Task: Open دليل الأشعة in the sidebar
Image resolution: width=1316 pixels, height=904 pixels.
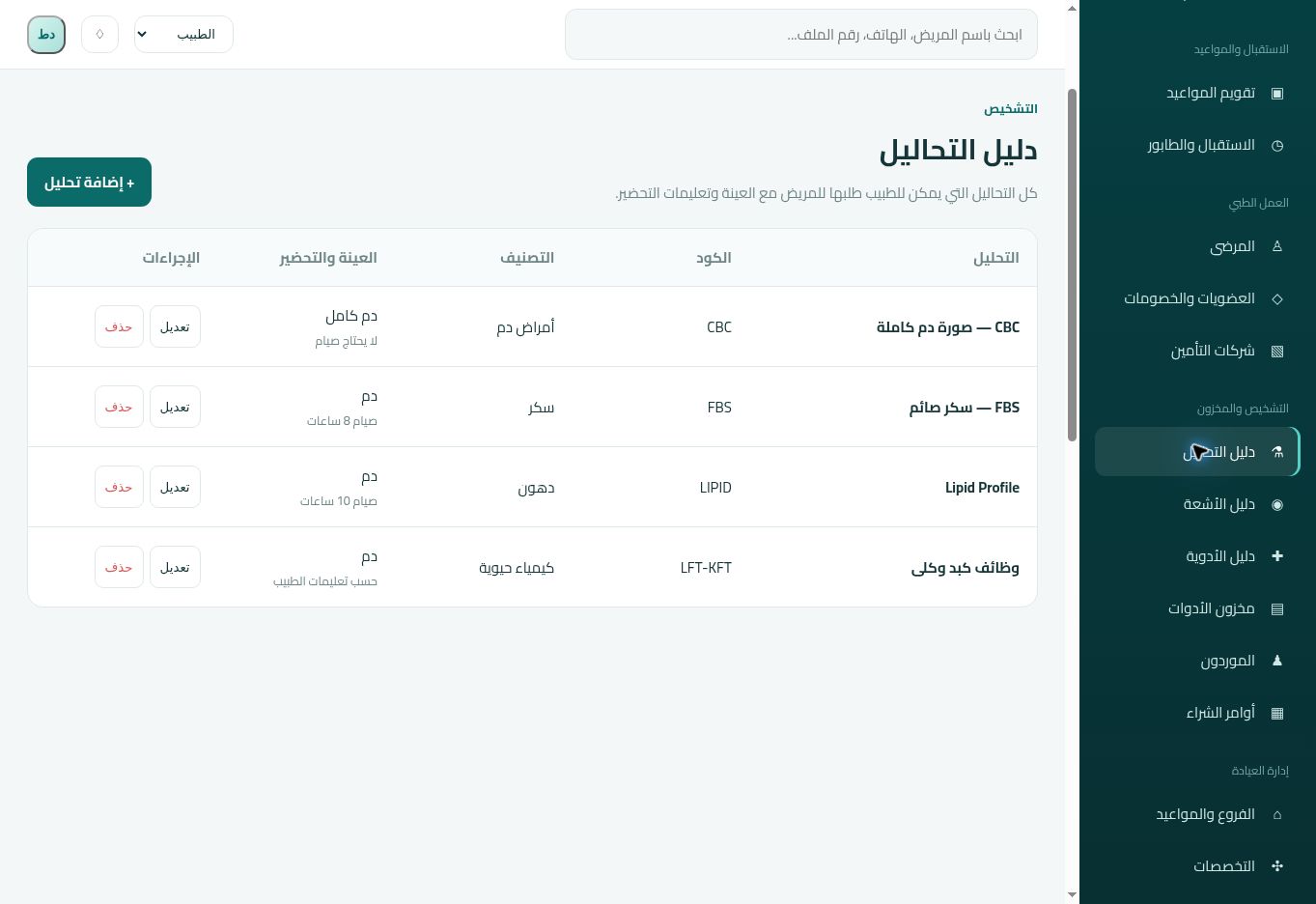Action: 1197,504
